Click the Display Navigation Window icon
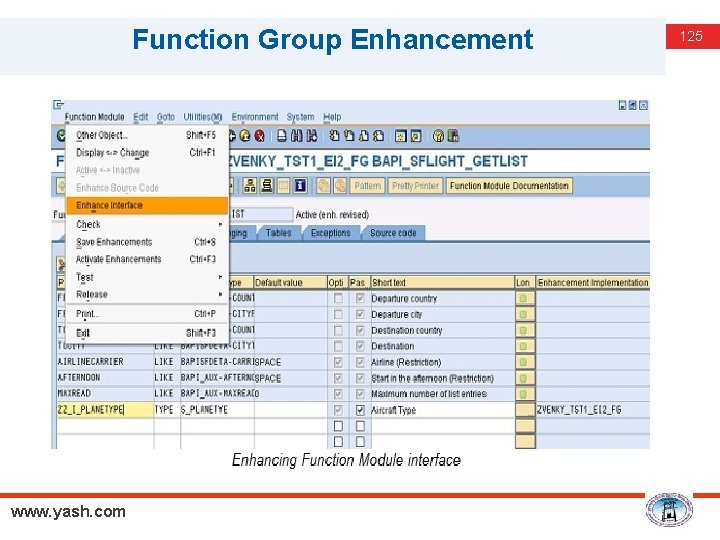 point(267,186)
